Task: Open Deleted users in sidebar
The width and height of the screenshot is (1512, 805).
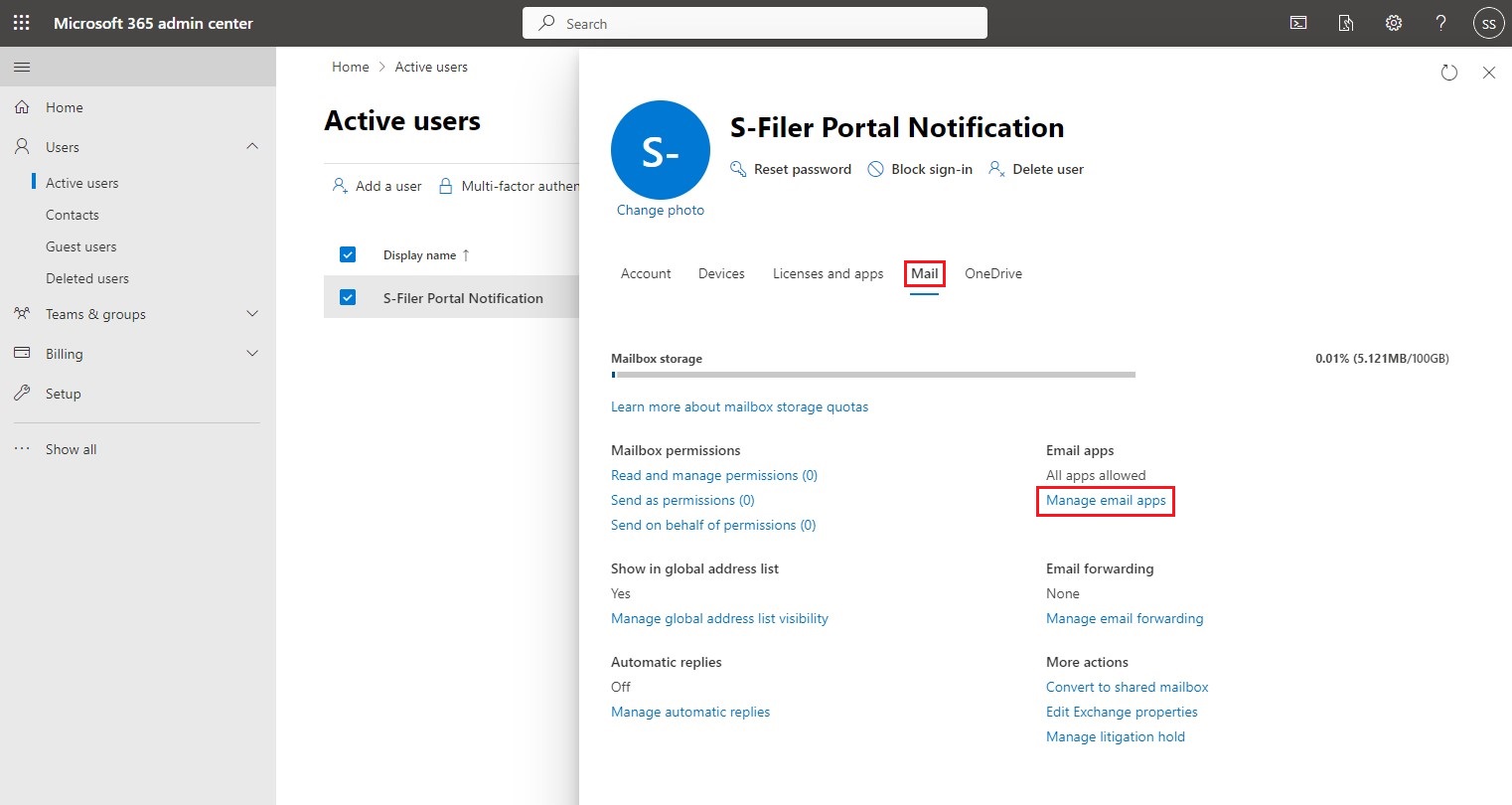Action: (x=87, y=278)
